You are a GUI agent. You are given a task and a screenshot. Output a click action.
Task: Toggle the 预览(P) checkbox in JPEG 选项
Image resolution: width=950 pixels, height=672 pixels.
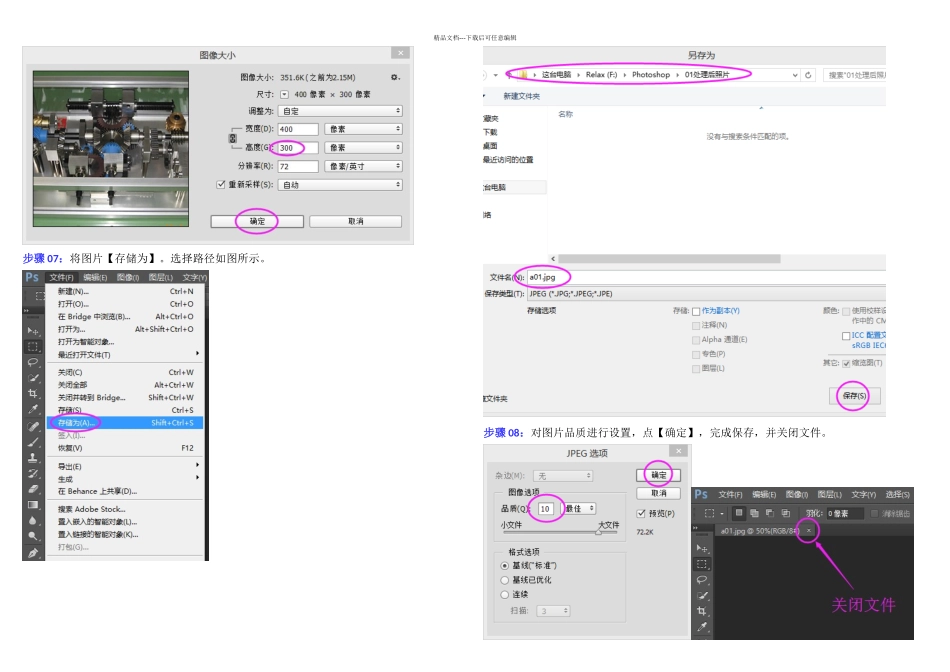point(641,513)
